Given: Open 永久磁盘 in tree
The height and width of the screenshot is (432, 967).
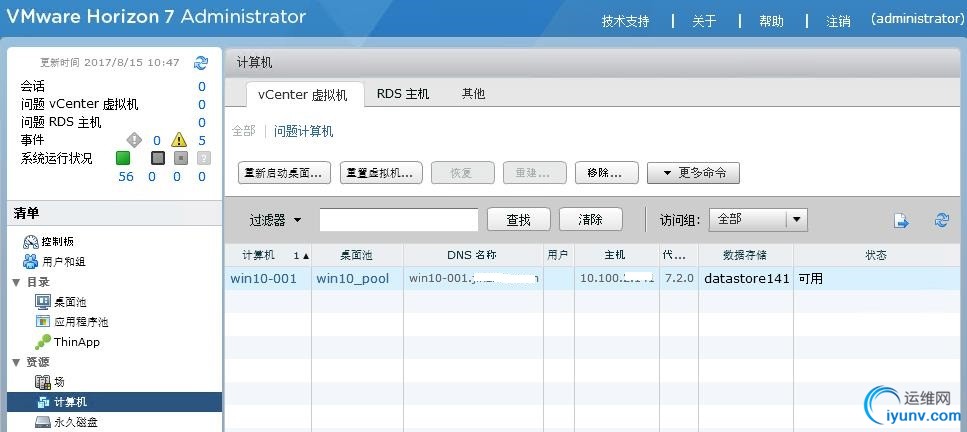Looking at the screenshot, I should [67, 422].
